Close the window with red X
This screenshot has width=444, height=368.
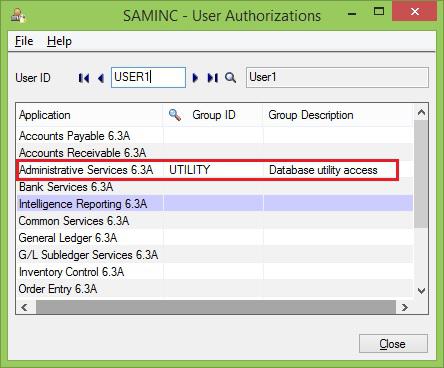click(x=414, y=12)
